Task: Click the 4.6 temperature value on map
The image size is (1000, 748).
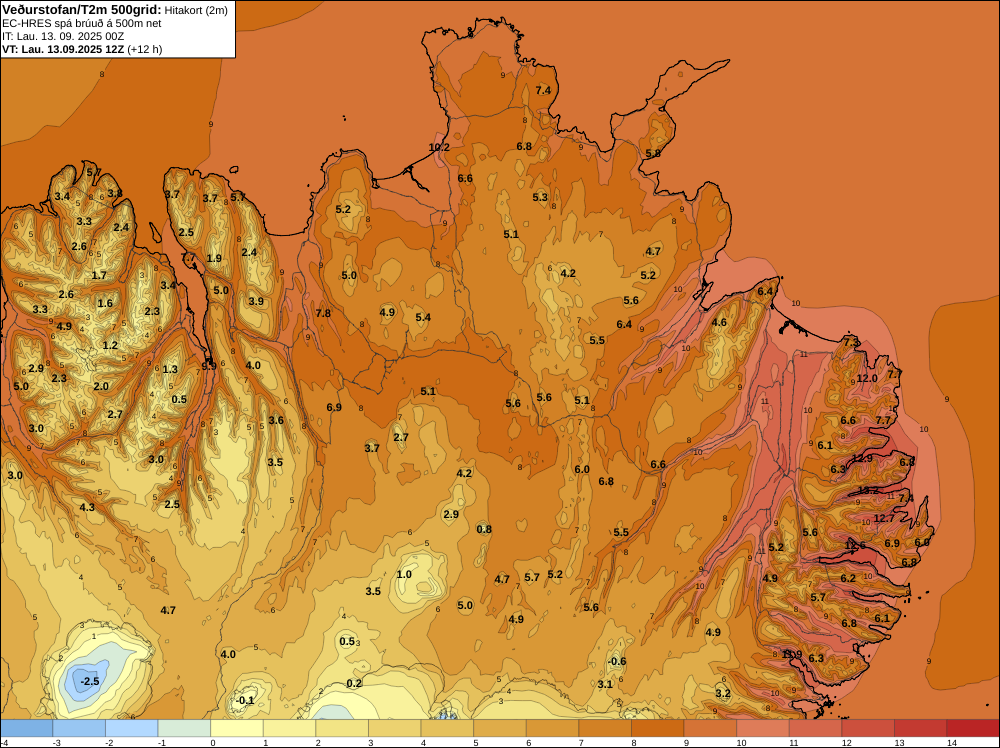Action: [x=719, y=322]
